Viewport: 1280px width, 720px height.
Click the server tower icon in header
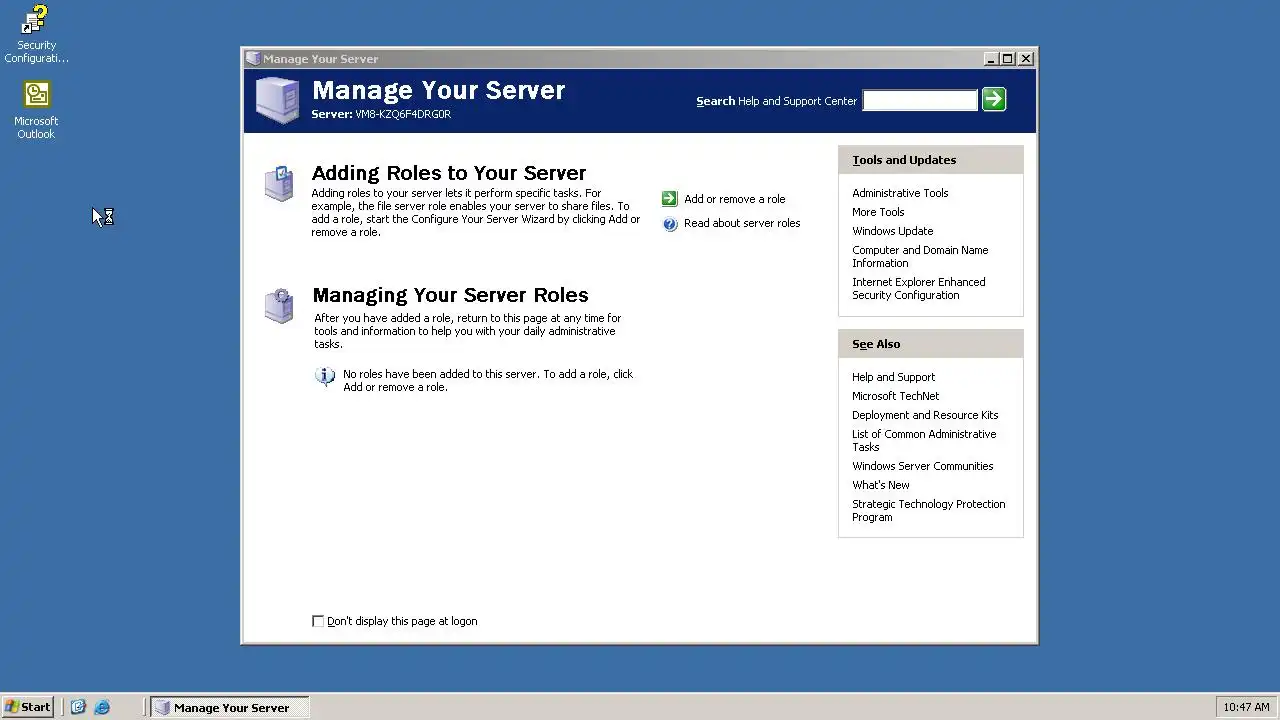[277, 101]
